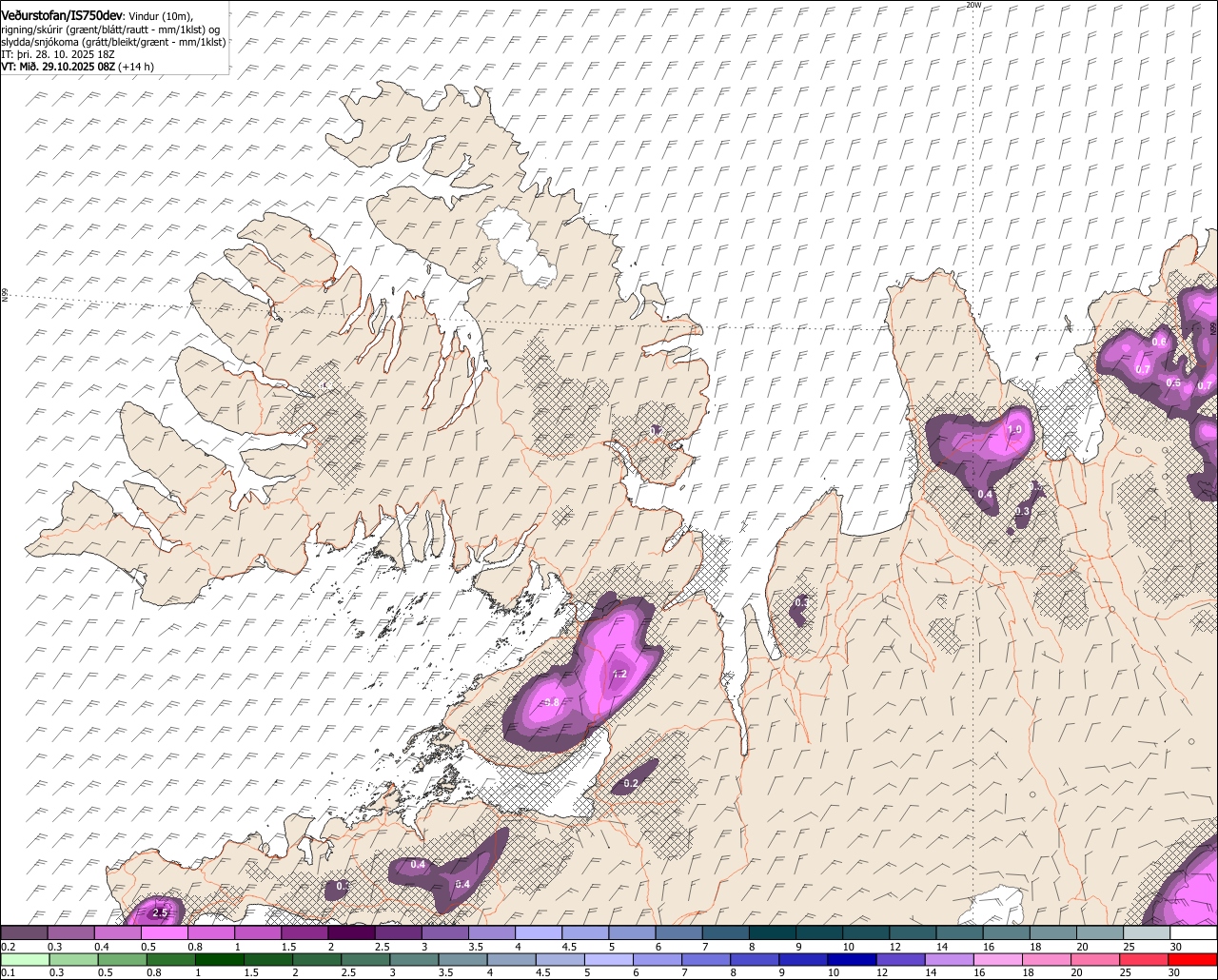Click upper color bar swatch between 6 and 7
This screenshot has height=980, width=1218.
(x=679, y=933)
